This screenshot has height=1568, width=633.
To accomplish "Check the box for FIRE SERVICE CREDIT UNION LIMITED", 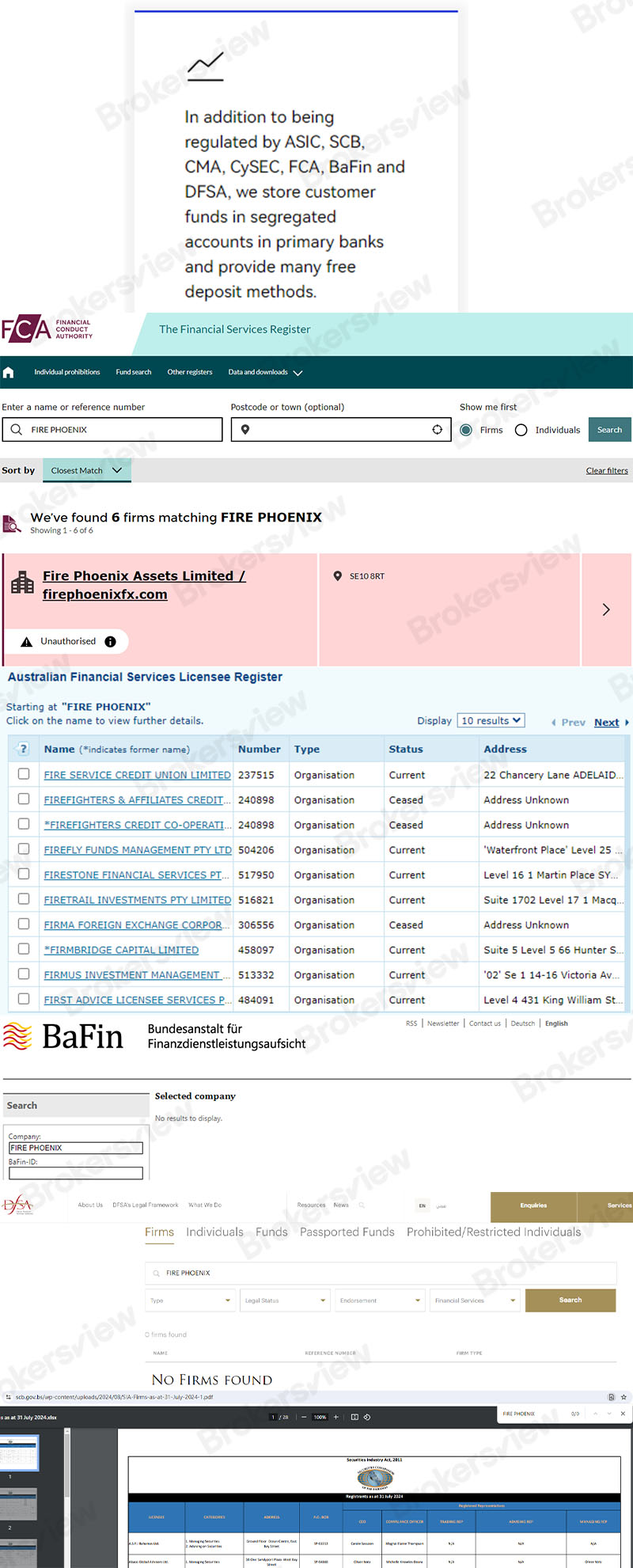I will (x=24, y=774).
